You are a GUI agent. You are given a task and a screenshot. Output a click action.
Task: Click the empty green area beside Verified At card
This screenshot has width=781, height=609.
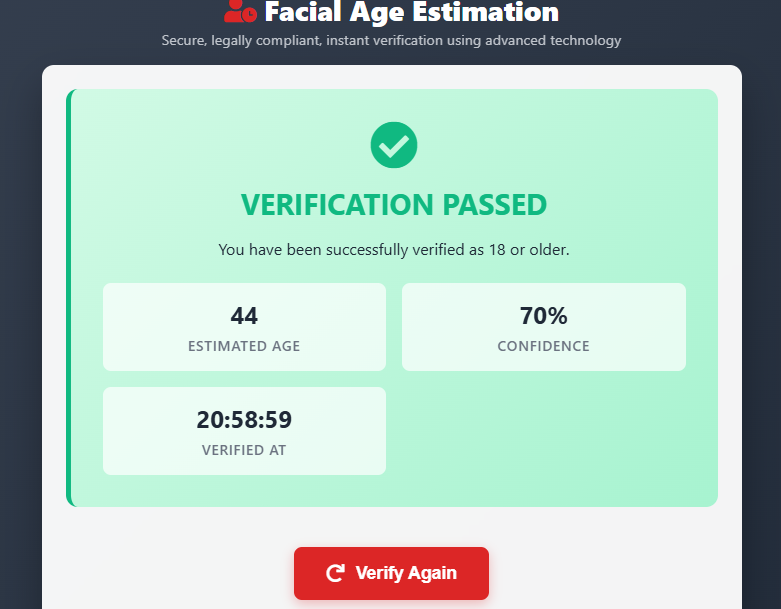(x=543, y=431)
